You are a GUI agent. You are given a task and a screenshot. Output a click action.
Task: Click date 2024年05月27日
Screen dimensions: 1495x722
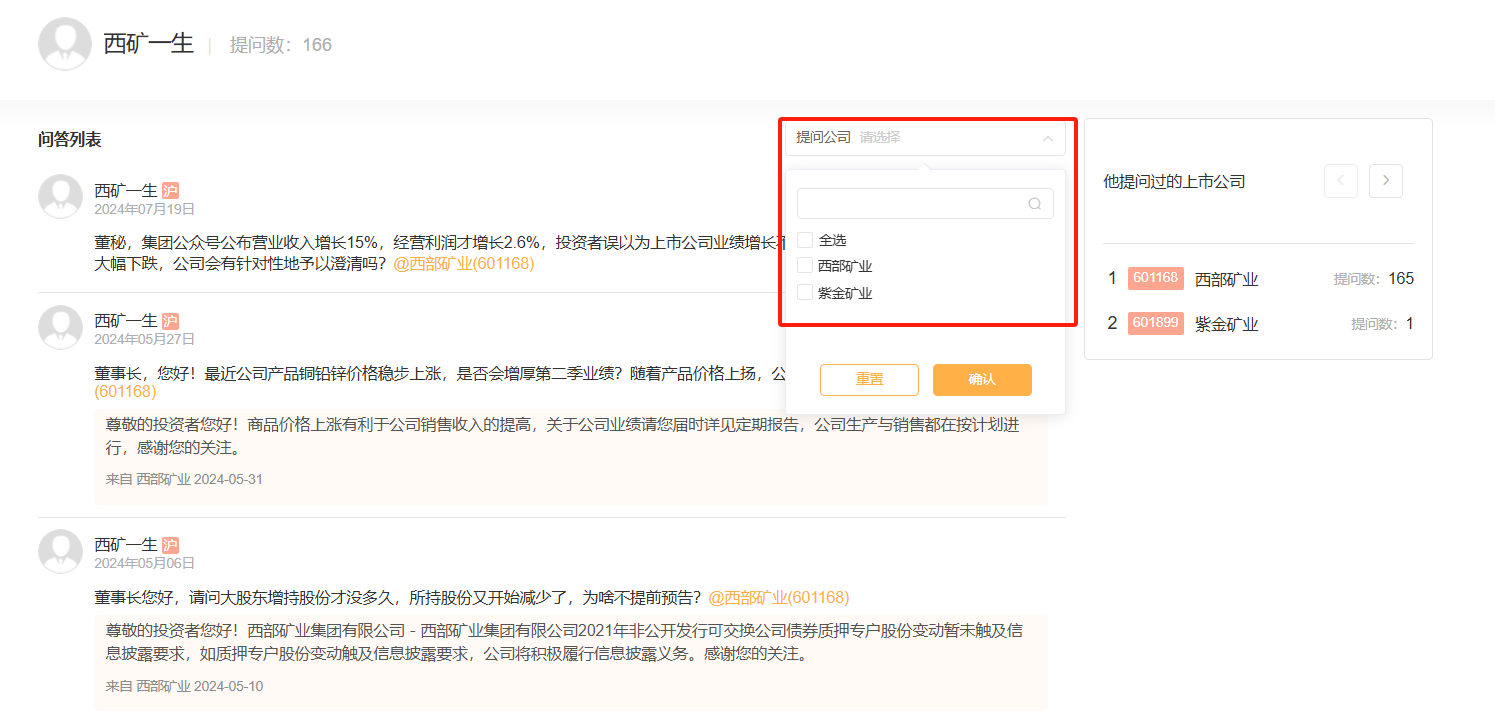tap(144, 340)
